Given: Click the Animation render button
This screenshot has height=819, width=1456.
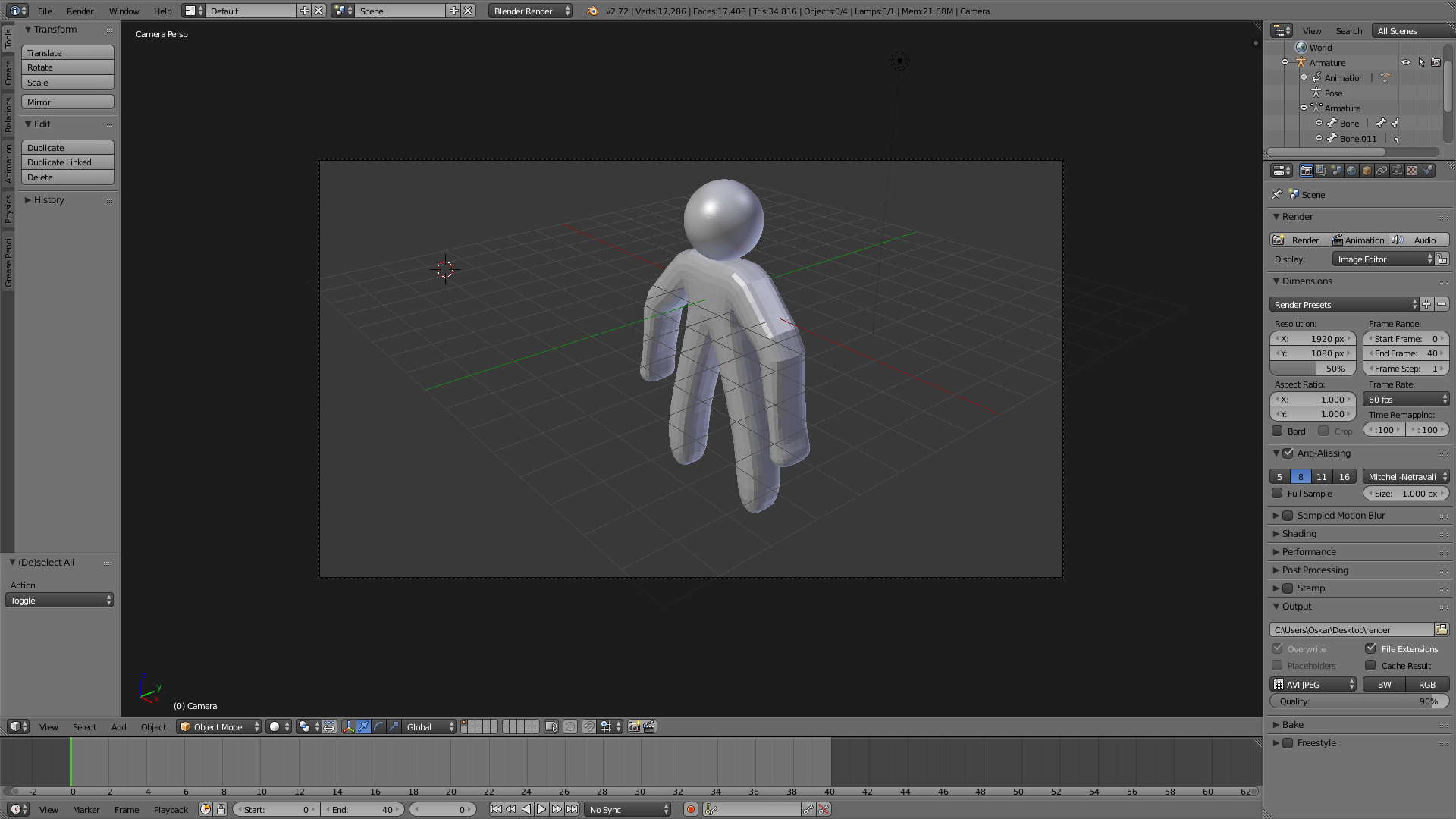Looking at the screenshot, I should pyautogui.click(x=1358, y=240).
